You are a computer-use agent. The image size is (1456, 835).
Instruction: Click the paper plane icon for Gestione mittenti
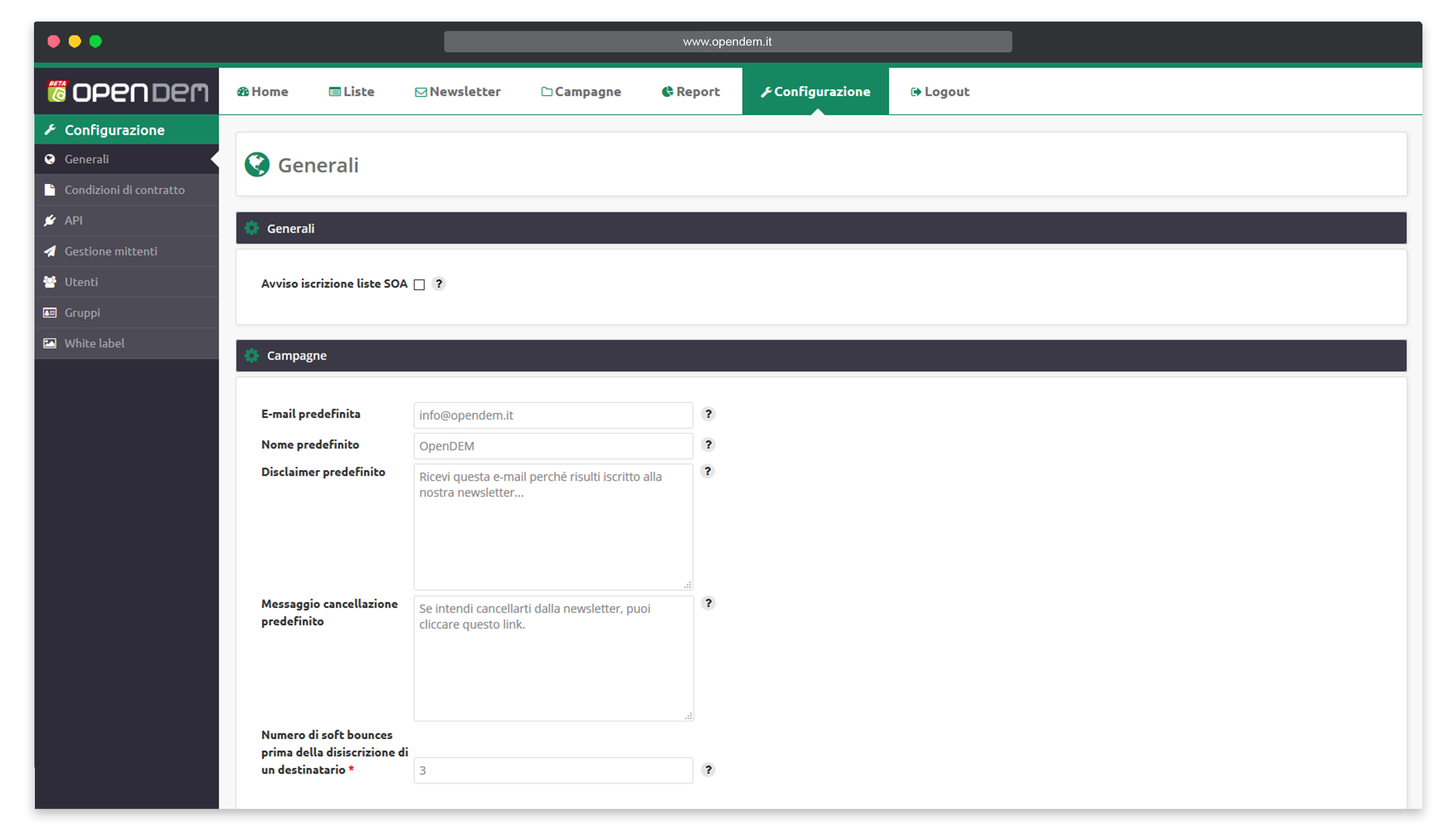(50, 251)
